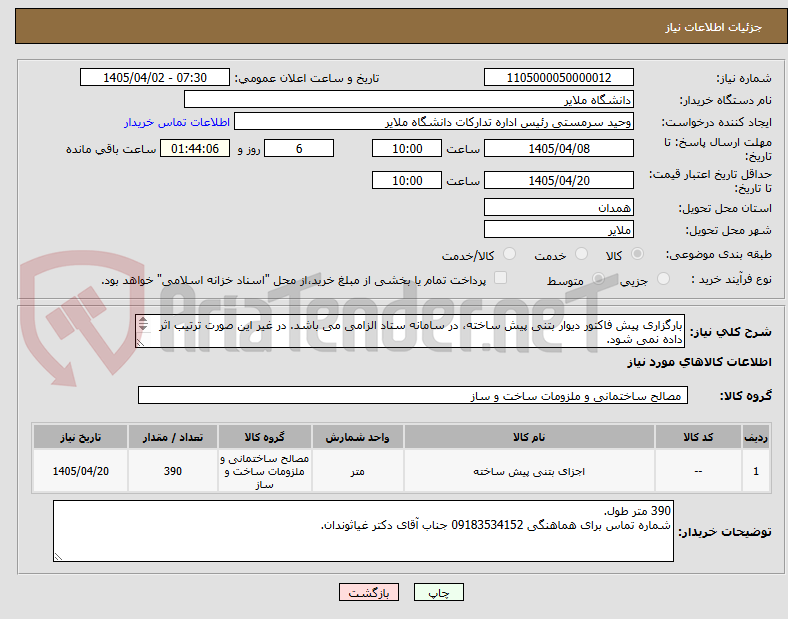
Task: Click the remaining time 01:44:06 field
Action: tap(195, 148)
